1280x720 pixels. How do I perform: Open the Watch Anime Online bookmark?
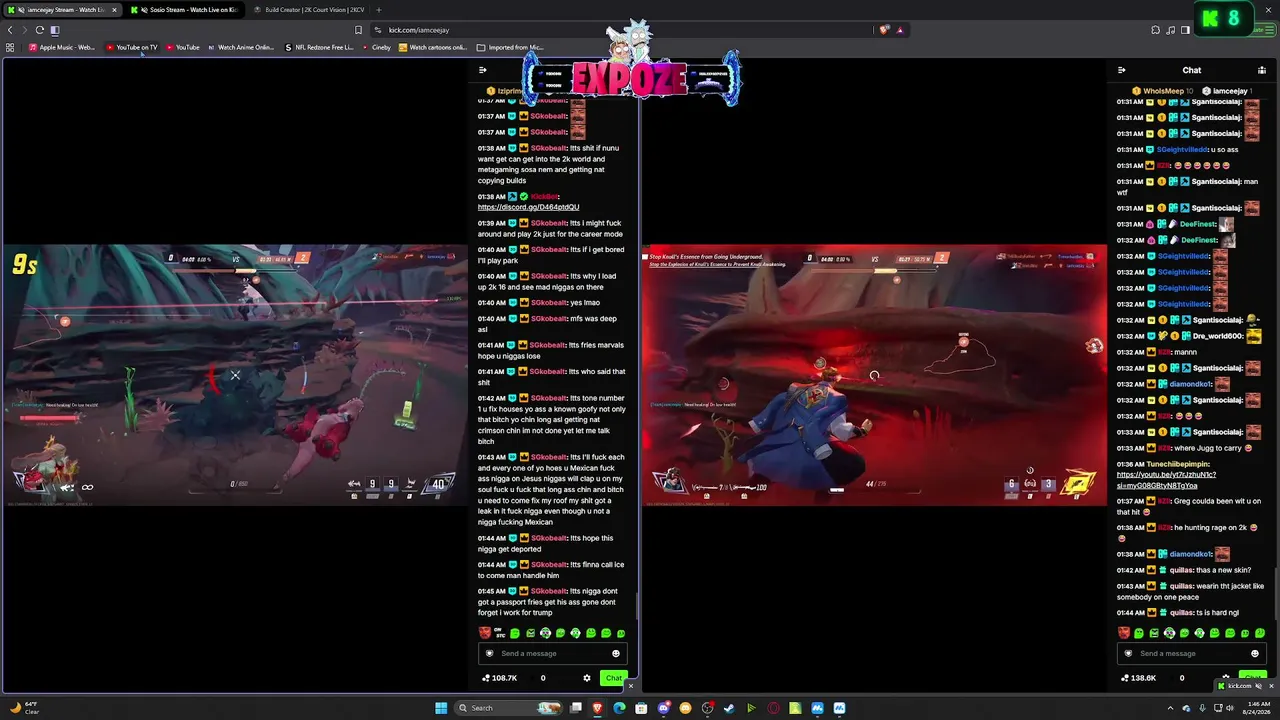240,47
